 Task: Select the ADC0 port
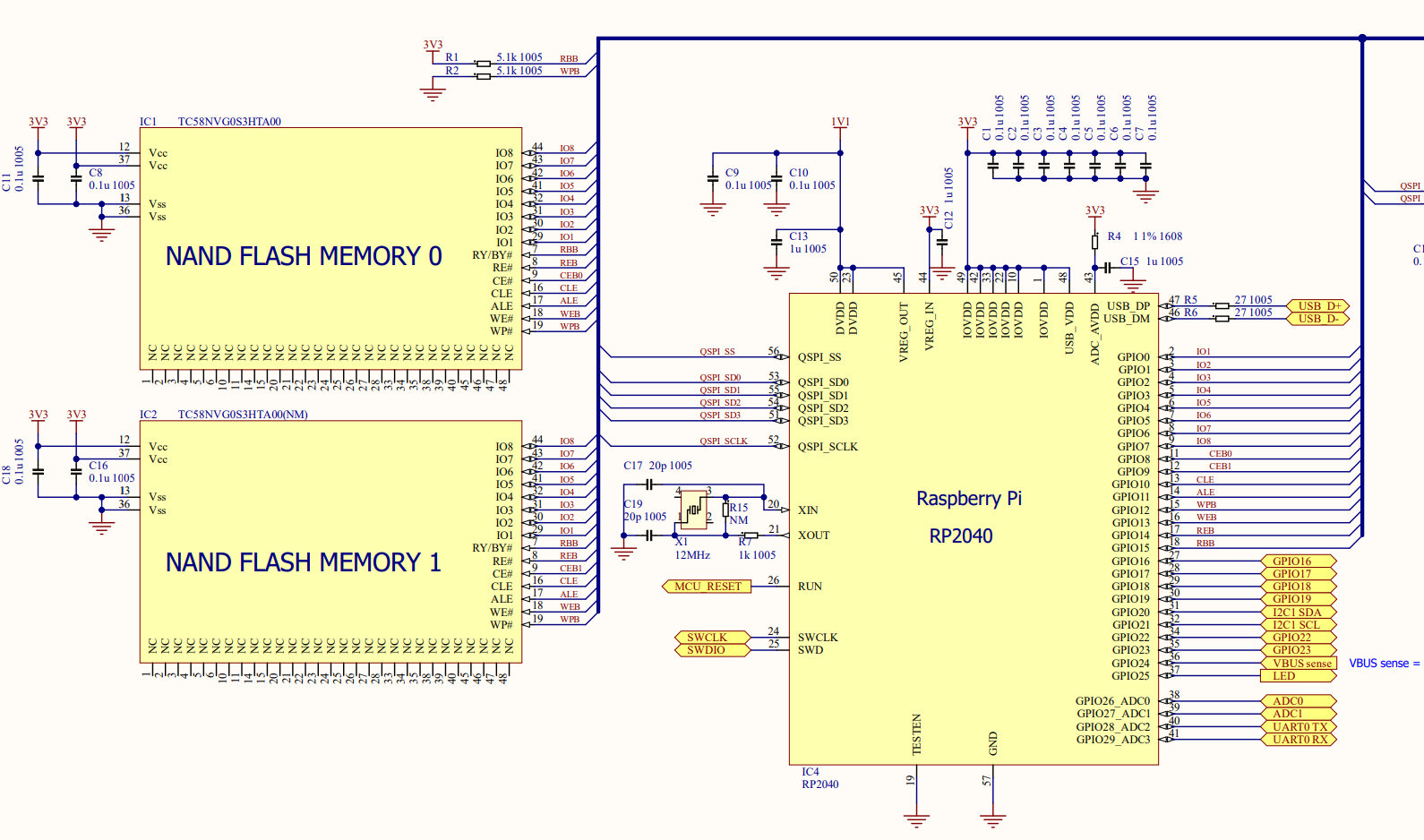click(x=1299, y=701)
